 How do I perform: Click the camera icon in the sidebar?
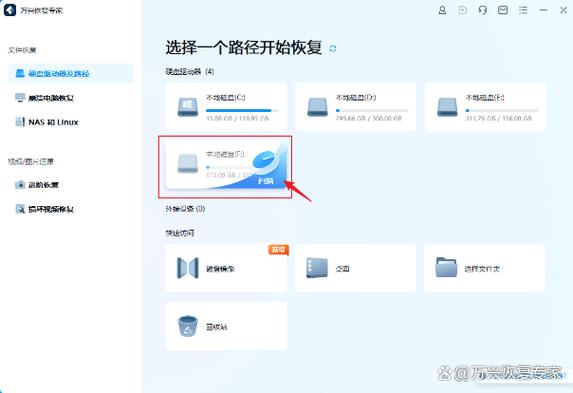coord(20,185)
